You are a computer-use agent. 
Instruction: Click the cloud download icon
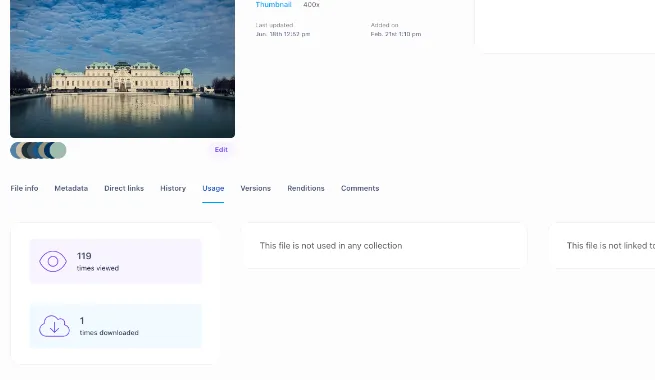click(54, 326)
